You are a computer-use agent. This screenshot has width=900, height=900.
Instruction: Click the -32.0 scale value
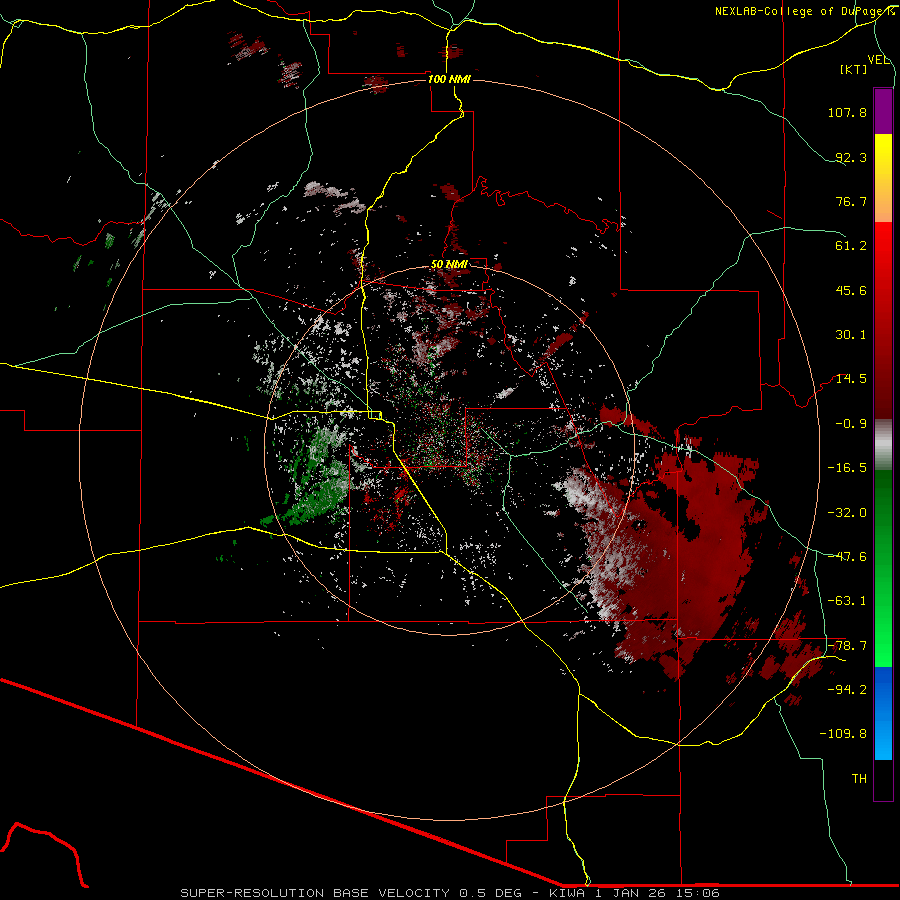[x=847, y=513]
